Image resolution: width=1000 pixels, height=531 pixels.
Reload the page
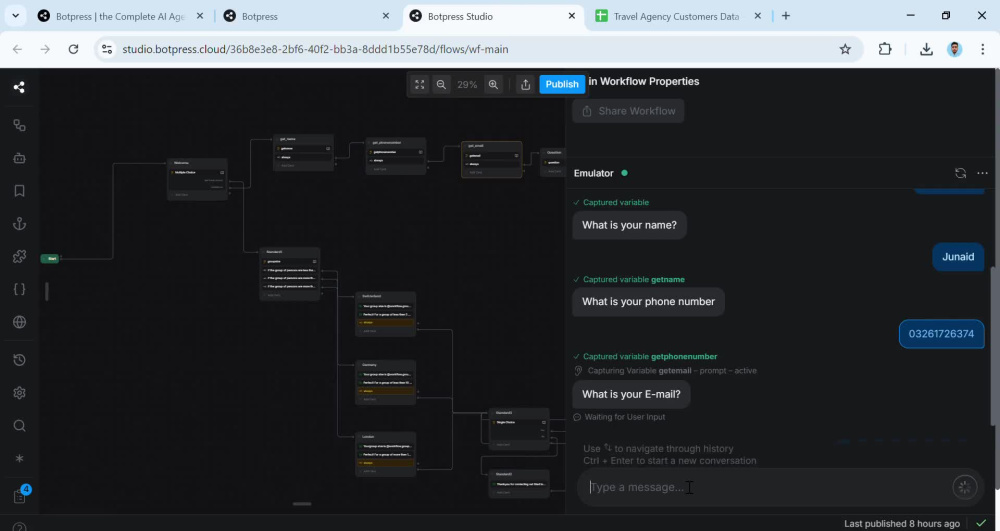click(73, 49)
